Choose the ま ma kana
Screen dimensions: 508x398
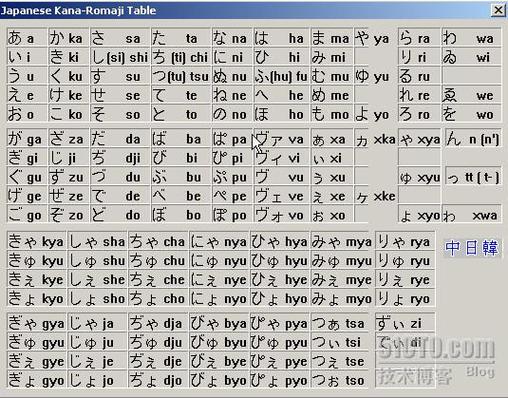331,38
